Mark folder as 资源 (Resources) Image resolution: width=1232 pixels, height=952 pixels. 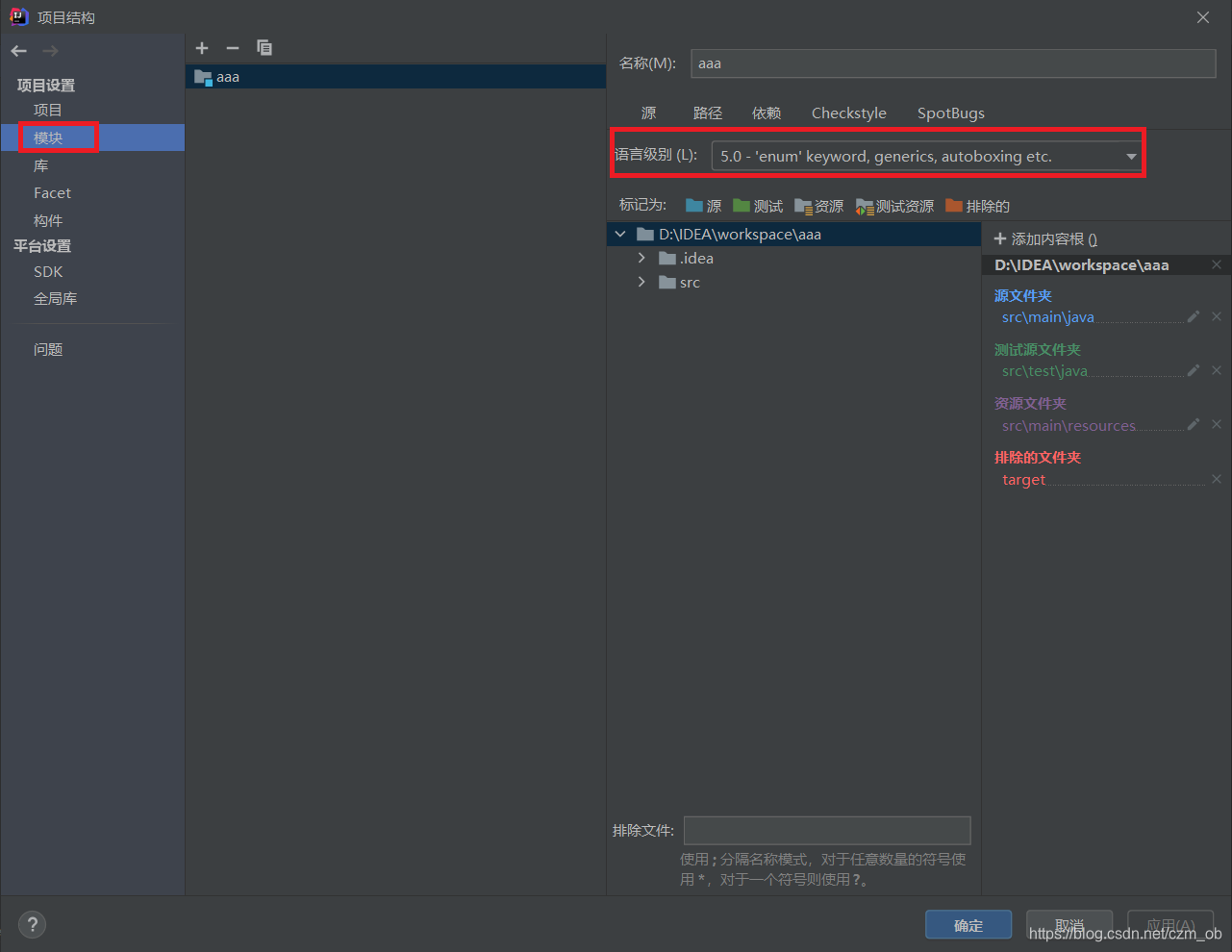[818, 206]
